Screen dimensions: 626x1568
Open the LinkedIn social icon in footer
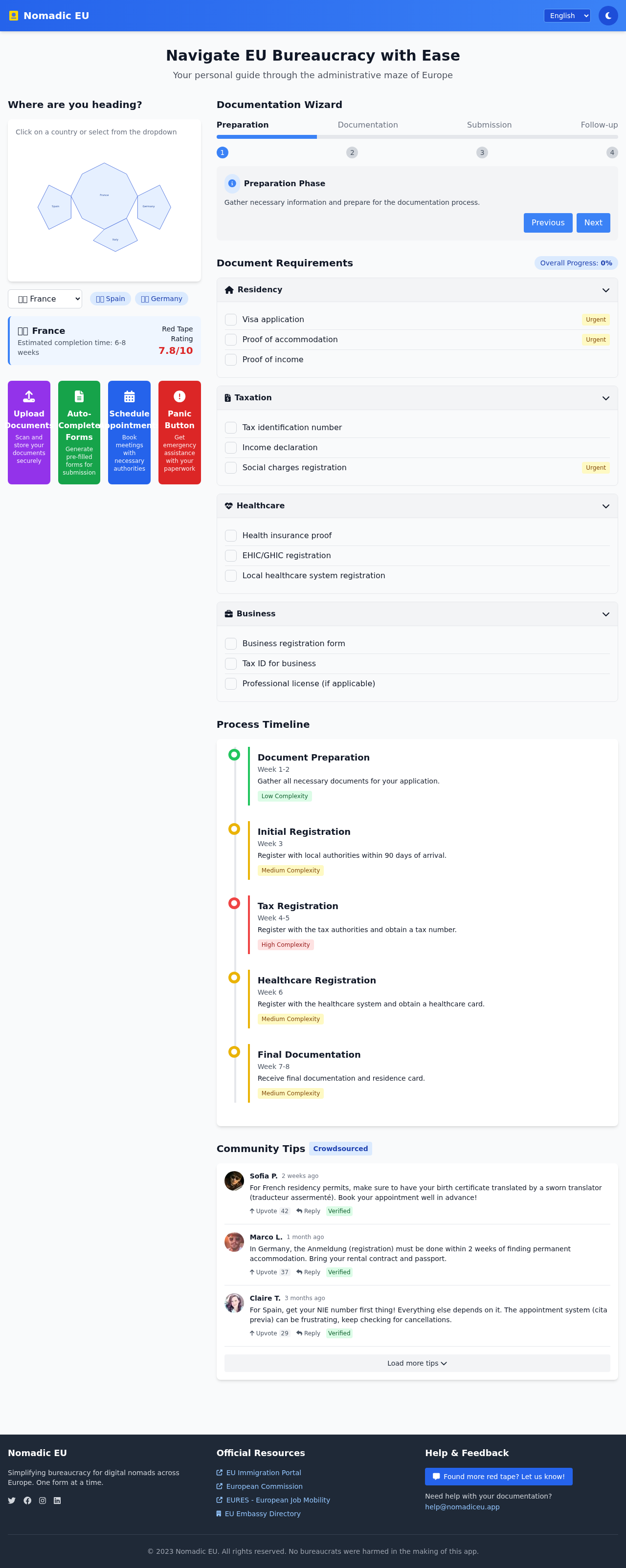(57, 1501)
